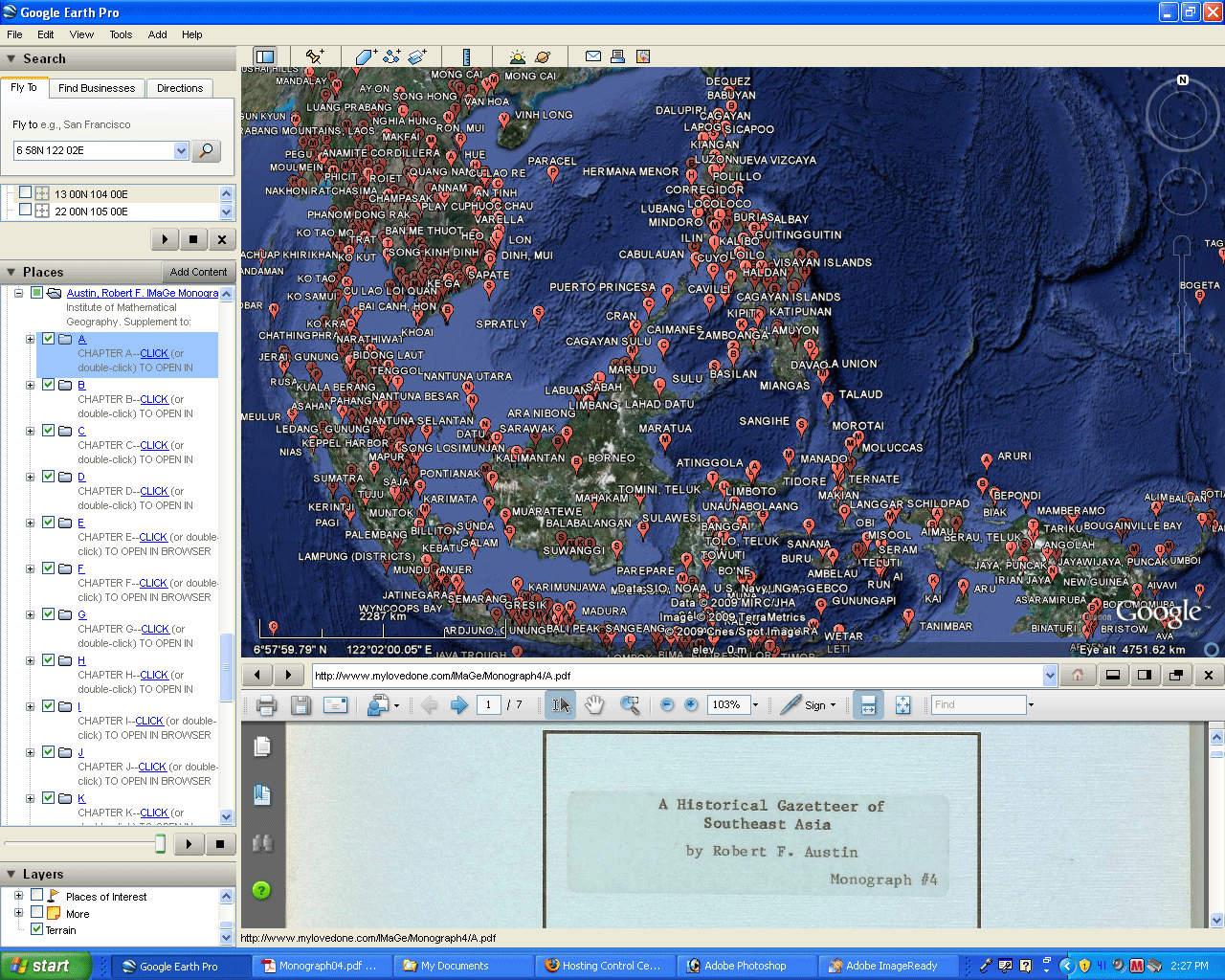Check the 22 00N 105 00E result
1225x980 pixels.
pyautogui.click(x=26, y=211)
